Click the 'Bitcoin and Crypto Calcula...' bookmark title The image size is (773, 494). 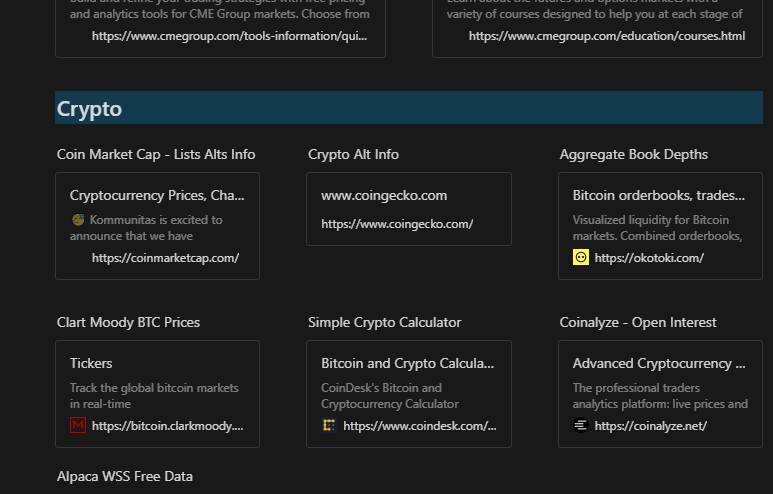coord(407,363)
